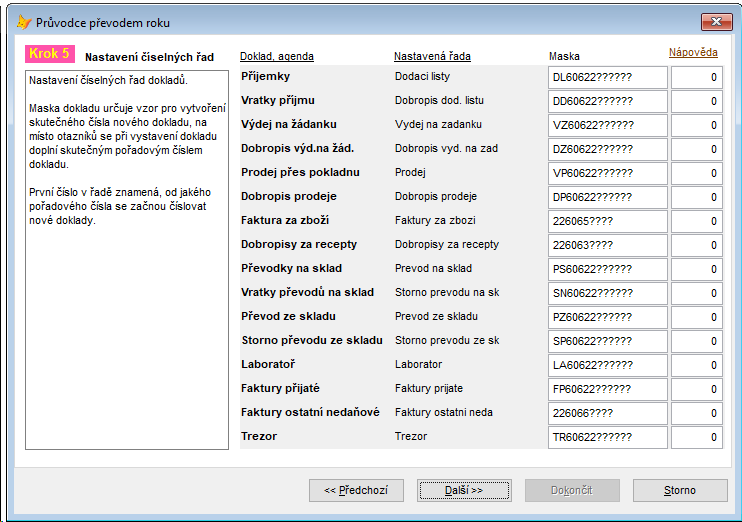Edit the Faktura za zboží mask field

coord(608,221)
